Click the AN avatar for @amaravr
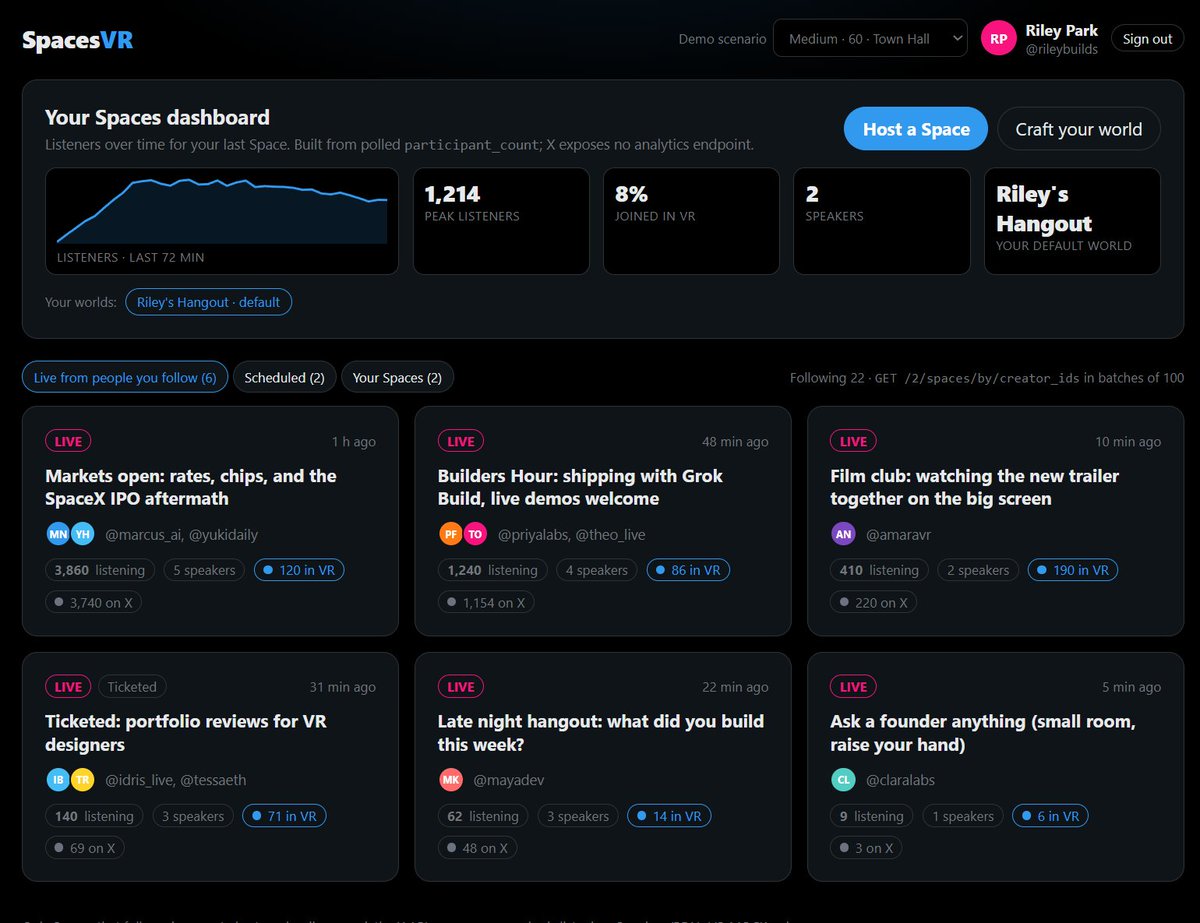Image resolution: width=1200 pixels, height=923 pixels. [844, 534]
